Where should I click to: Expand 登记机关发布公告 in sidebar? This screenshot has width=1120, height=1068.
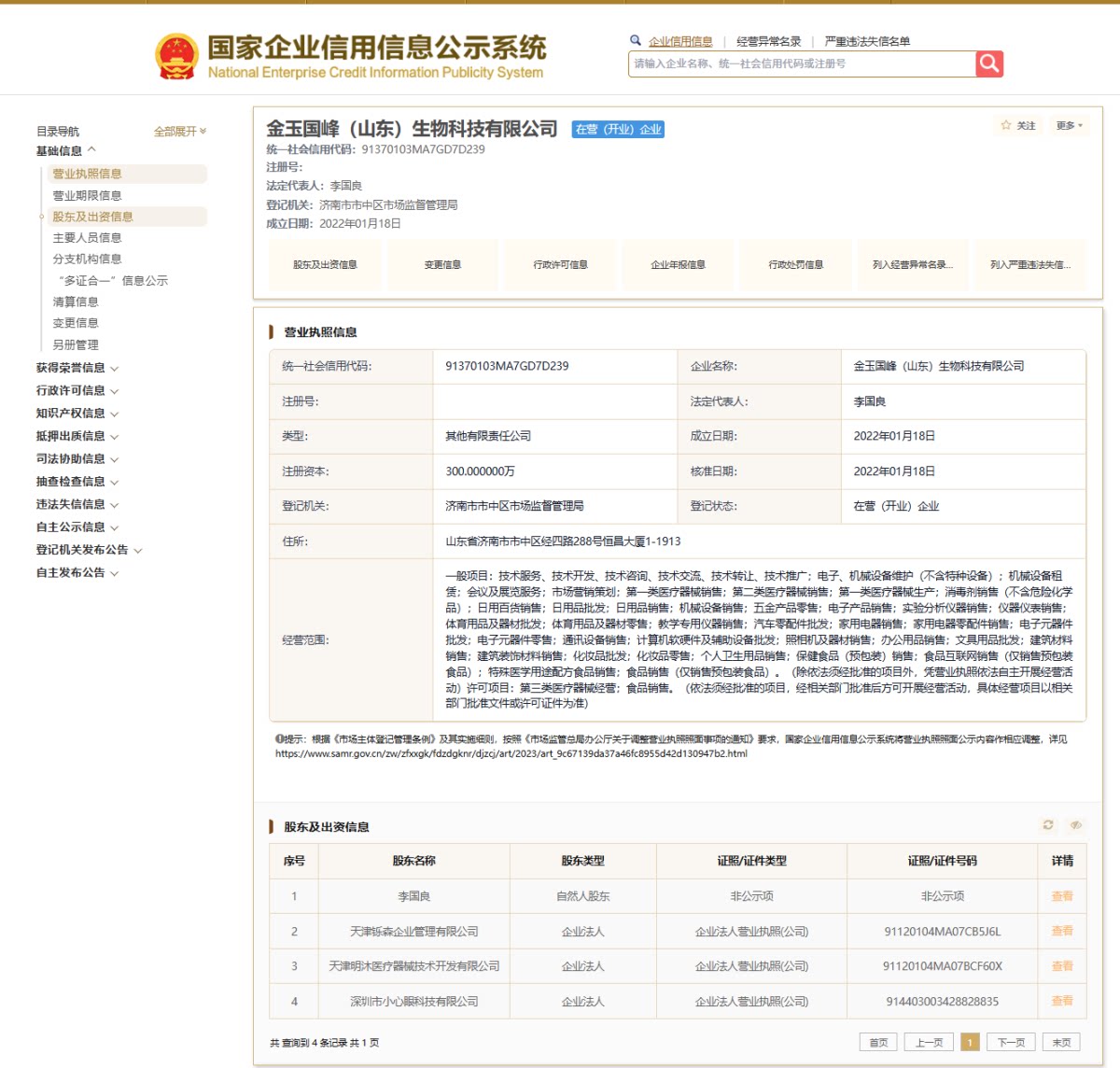coord(90,550)
